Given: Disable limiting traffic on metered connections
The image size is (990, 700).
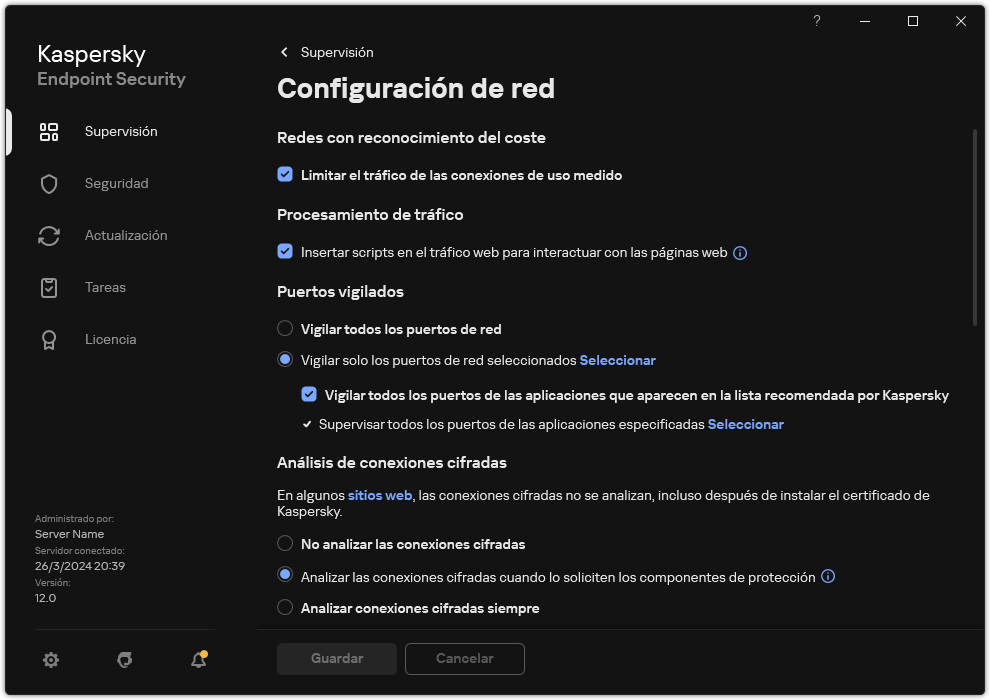Looking at the screenshot, I should [x=285, y=175].
